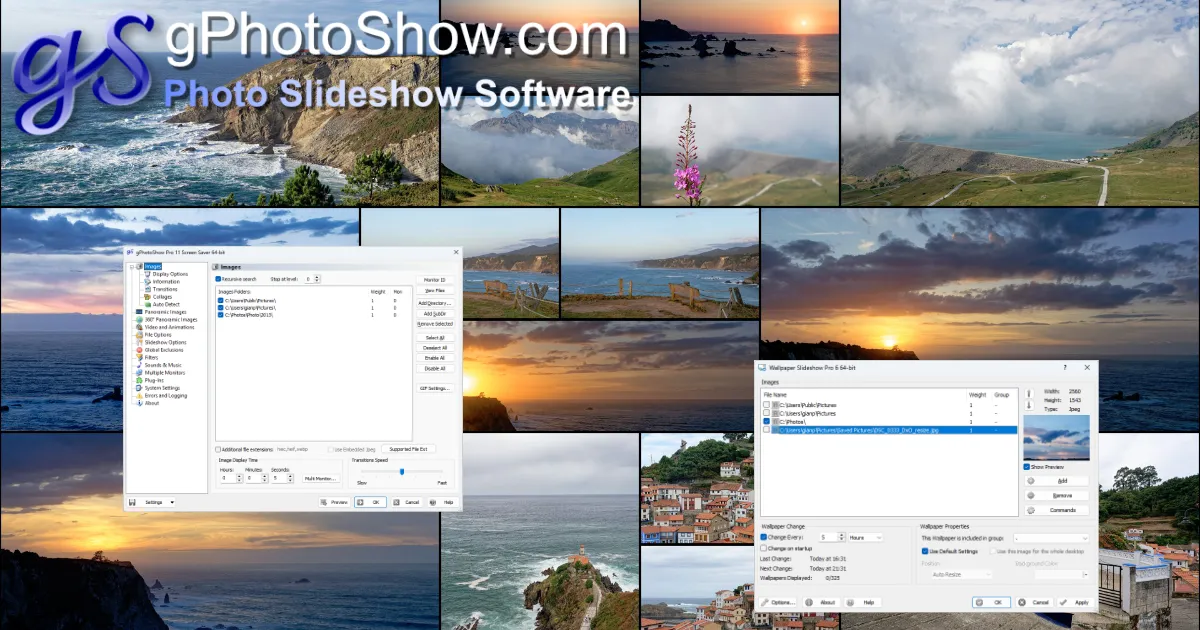Open the Filters settings page
1200x630 pixels.
[151, 357]
